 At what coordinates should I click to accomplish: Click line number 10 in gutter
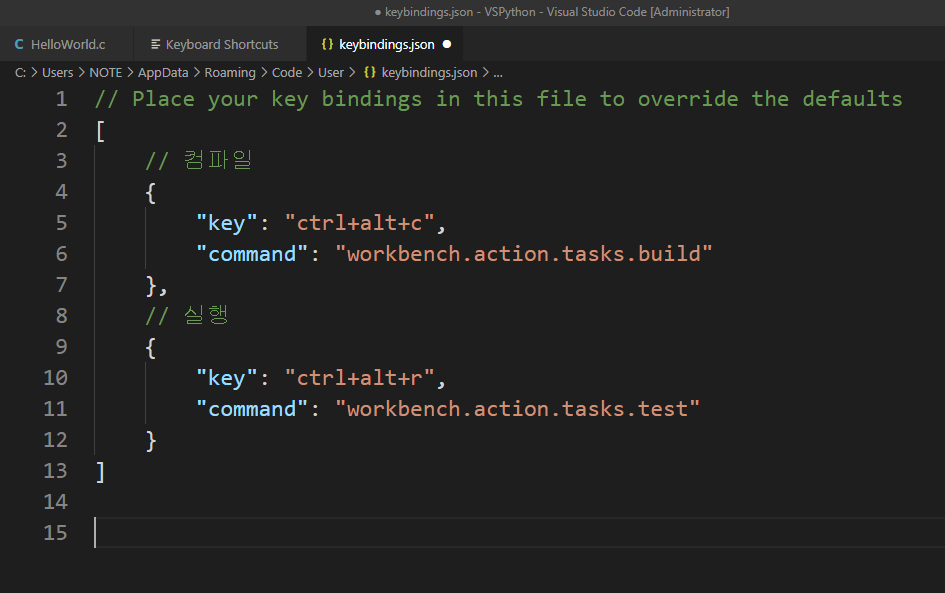click(x=55, y=378)
